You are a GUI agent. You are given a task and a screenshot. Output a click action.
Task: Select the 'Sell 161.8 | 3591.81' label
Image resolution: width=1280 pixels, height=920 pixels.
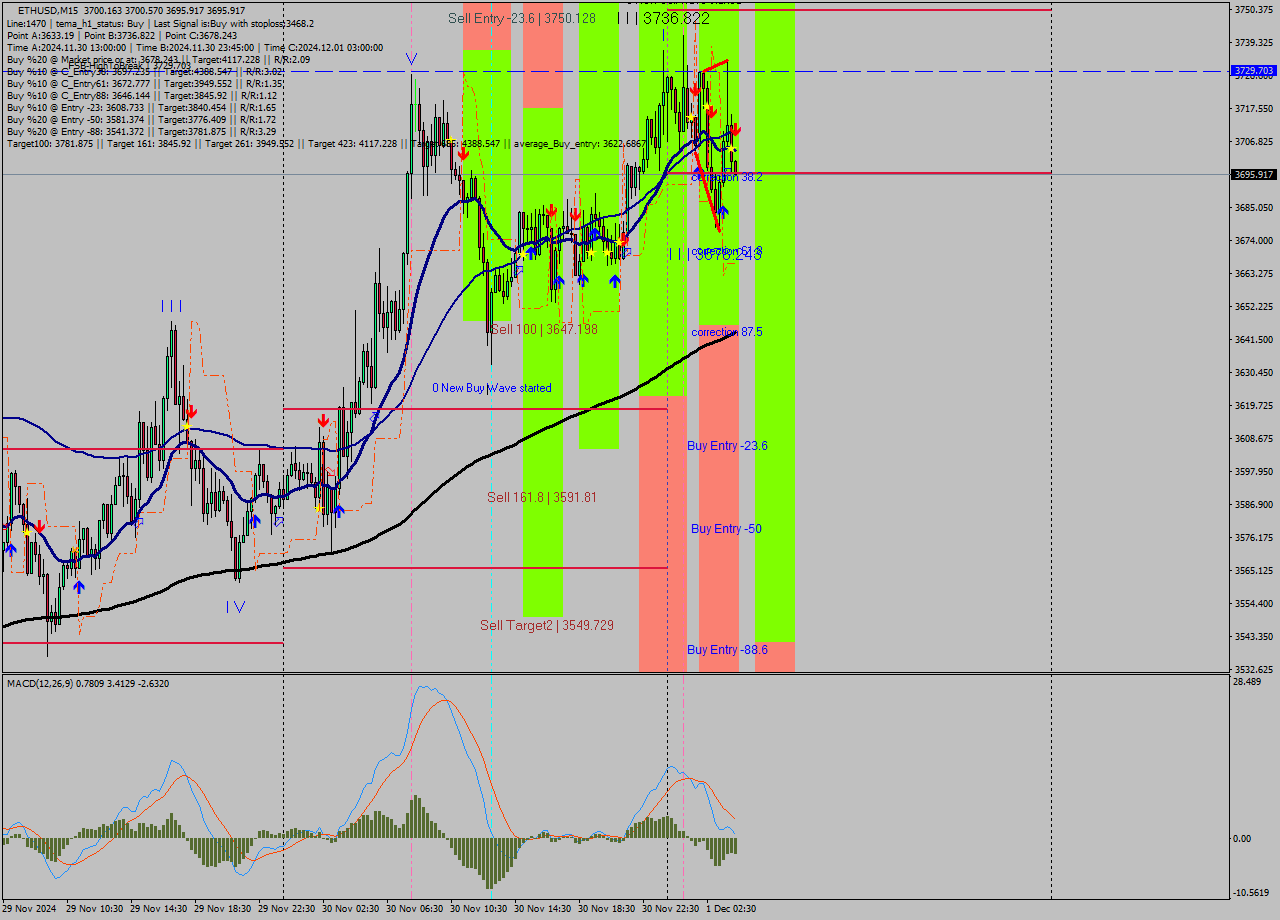[x=541, y=497]
